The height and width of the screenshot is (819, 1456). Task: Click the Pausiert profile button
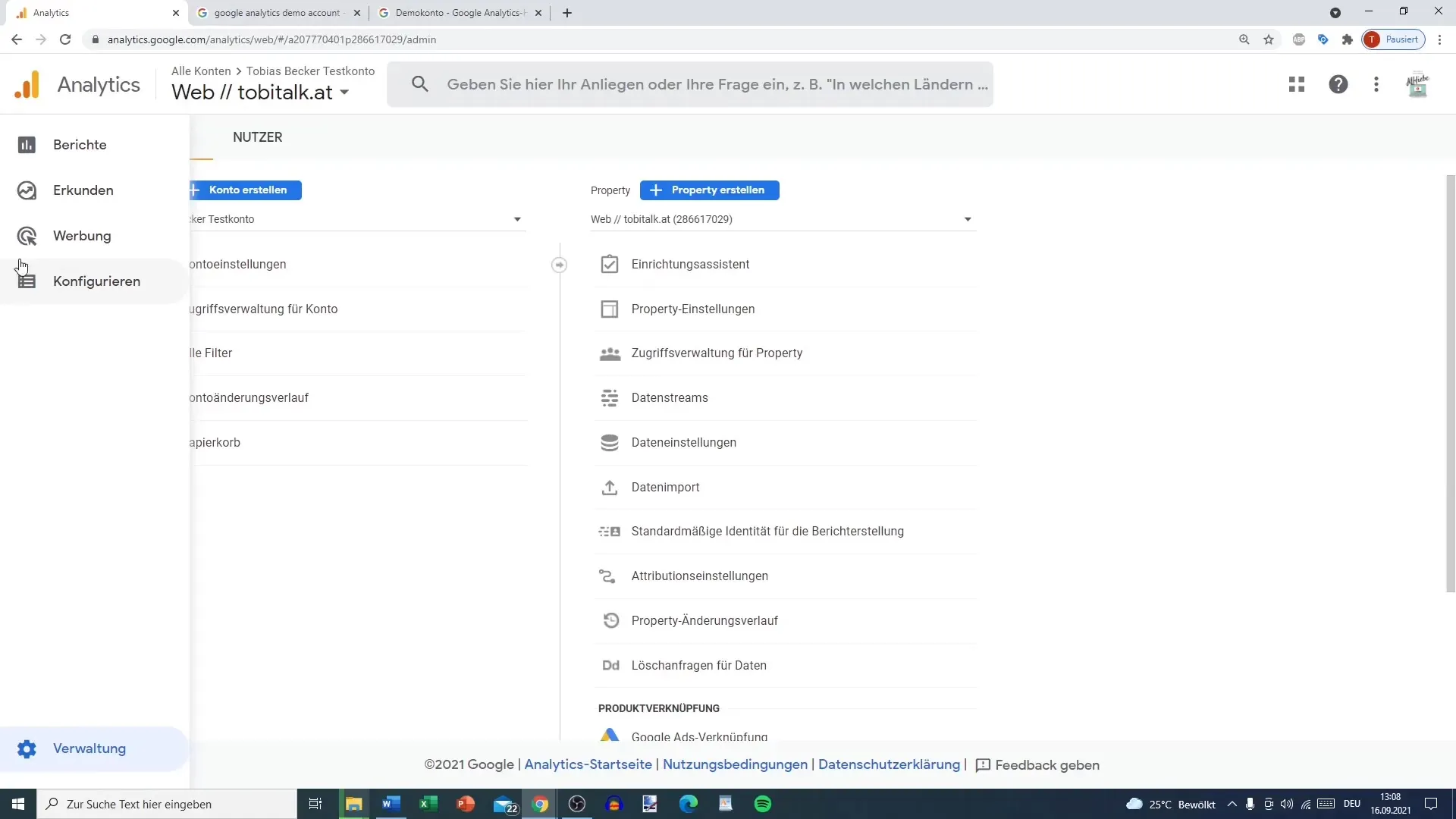click(x=1394, y=39)
